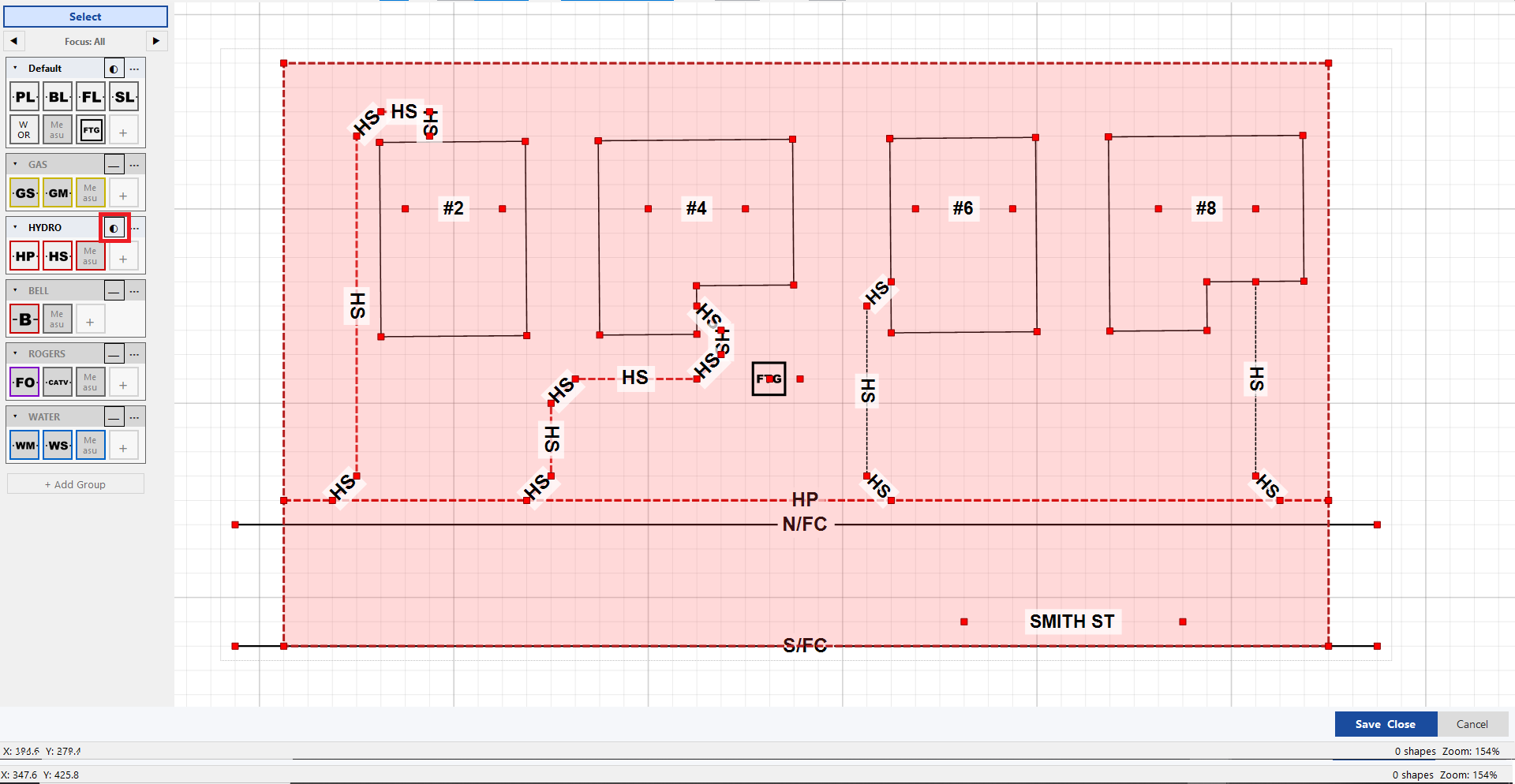Collapse the ROGERS group
Image resolution: width=1515 pixels, height=784 pixels.
(15, 353)
